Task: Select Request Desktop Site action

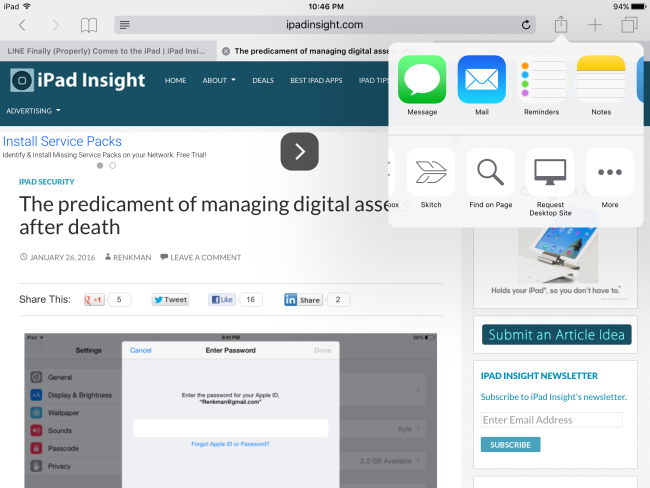Action: tap(550, 172)
